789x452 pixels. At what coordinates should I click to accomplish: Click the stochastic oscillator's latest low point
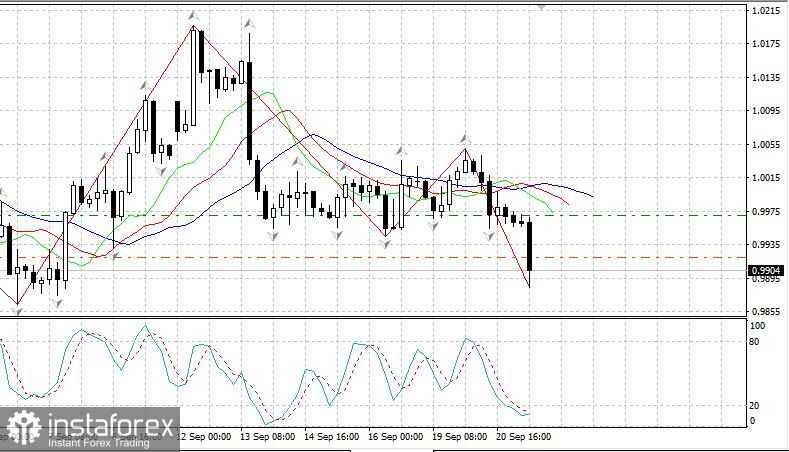(522, 414)
